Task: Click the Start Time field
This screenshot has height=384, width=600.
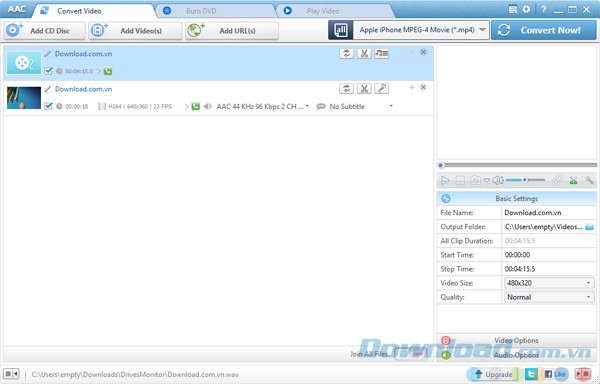Action: pyautogui.click(x=549, y=255)
